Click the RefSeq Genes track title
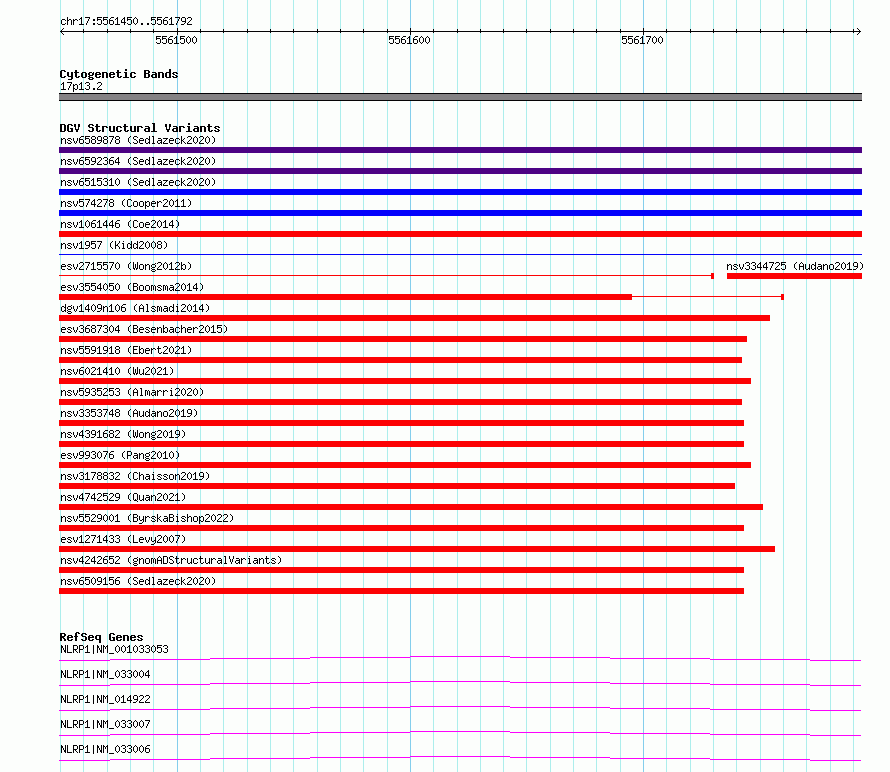Image resolution: width=890 pixels, height=772 pixels. point(102,637)
